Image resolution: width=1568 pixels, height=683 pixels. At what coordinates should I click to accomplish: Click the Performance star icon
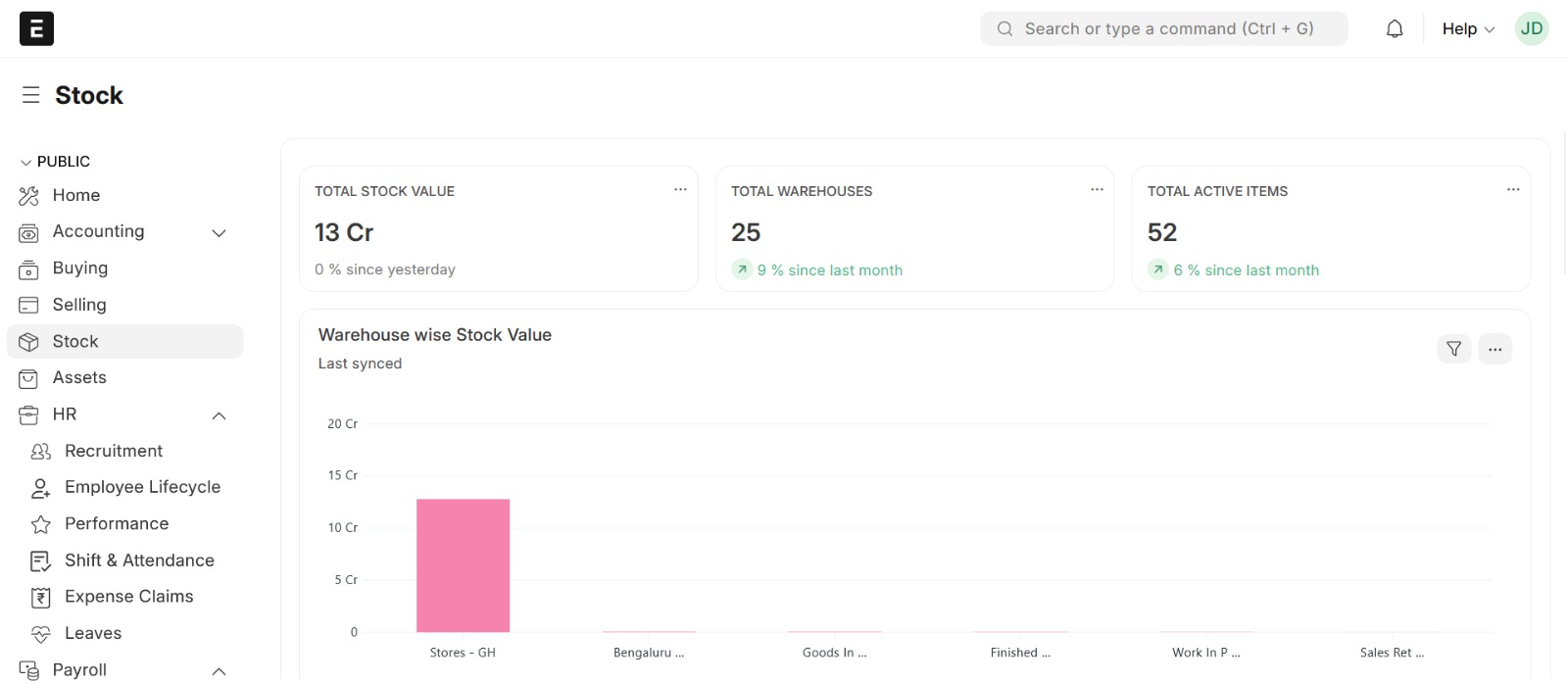[41, 524]
